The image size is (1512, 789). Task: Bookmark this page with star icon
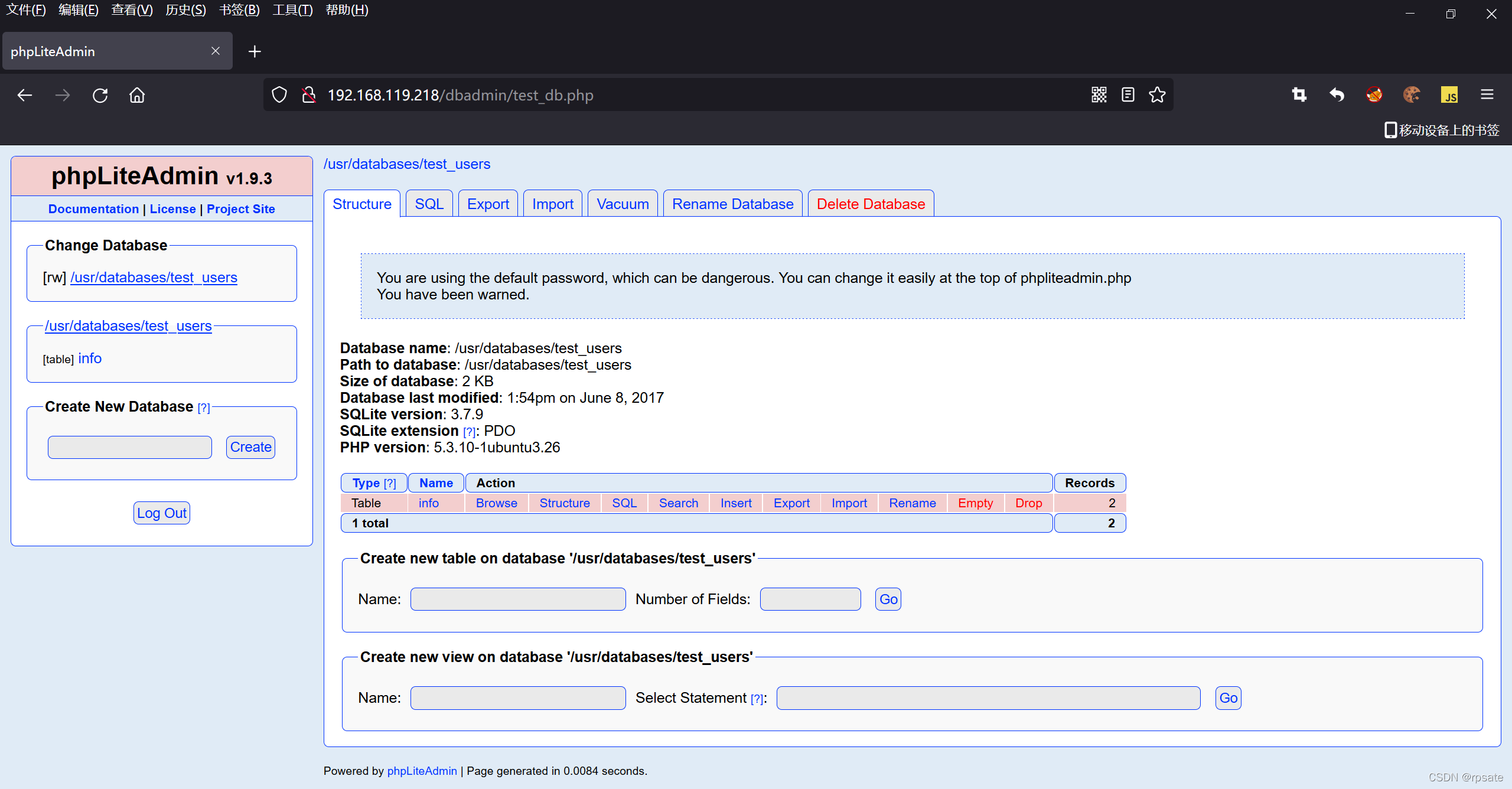click(1157, 94)
